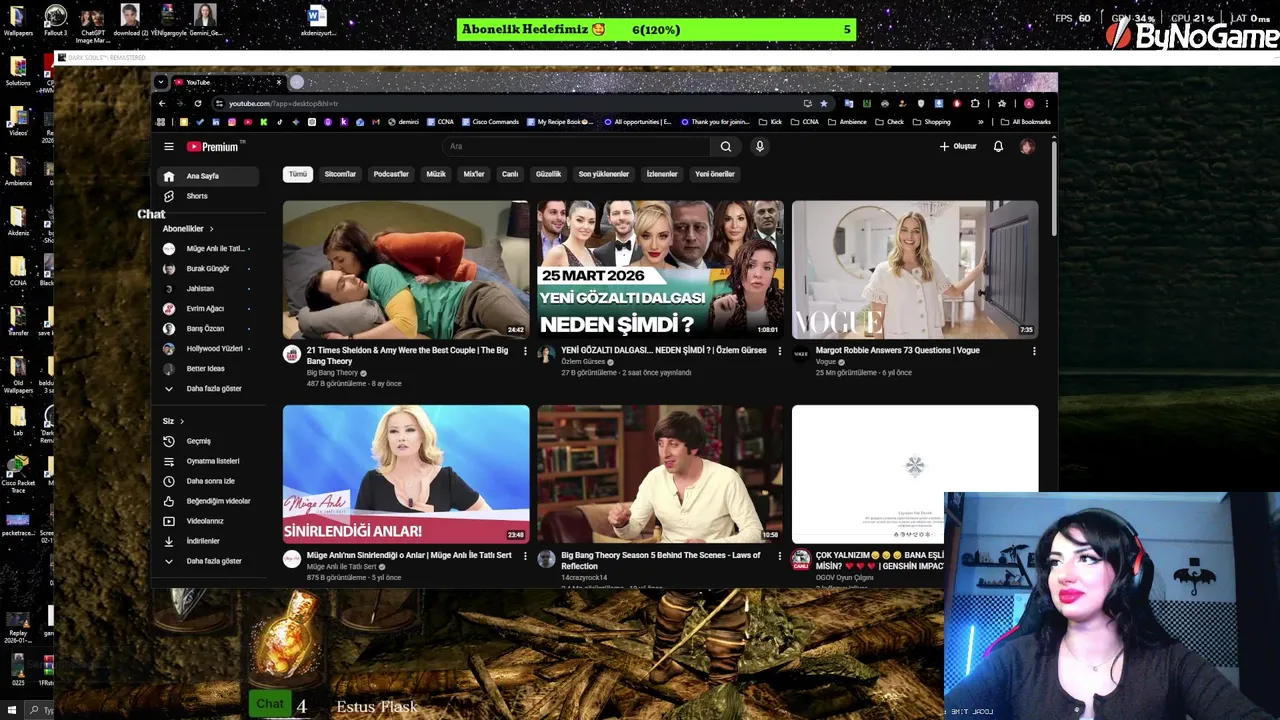The image size is (1280, 720).
Task: Select the İzlenenler filter chip
Action: (x=662, y=174)
